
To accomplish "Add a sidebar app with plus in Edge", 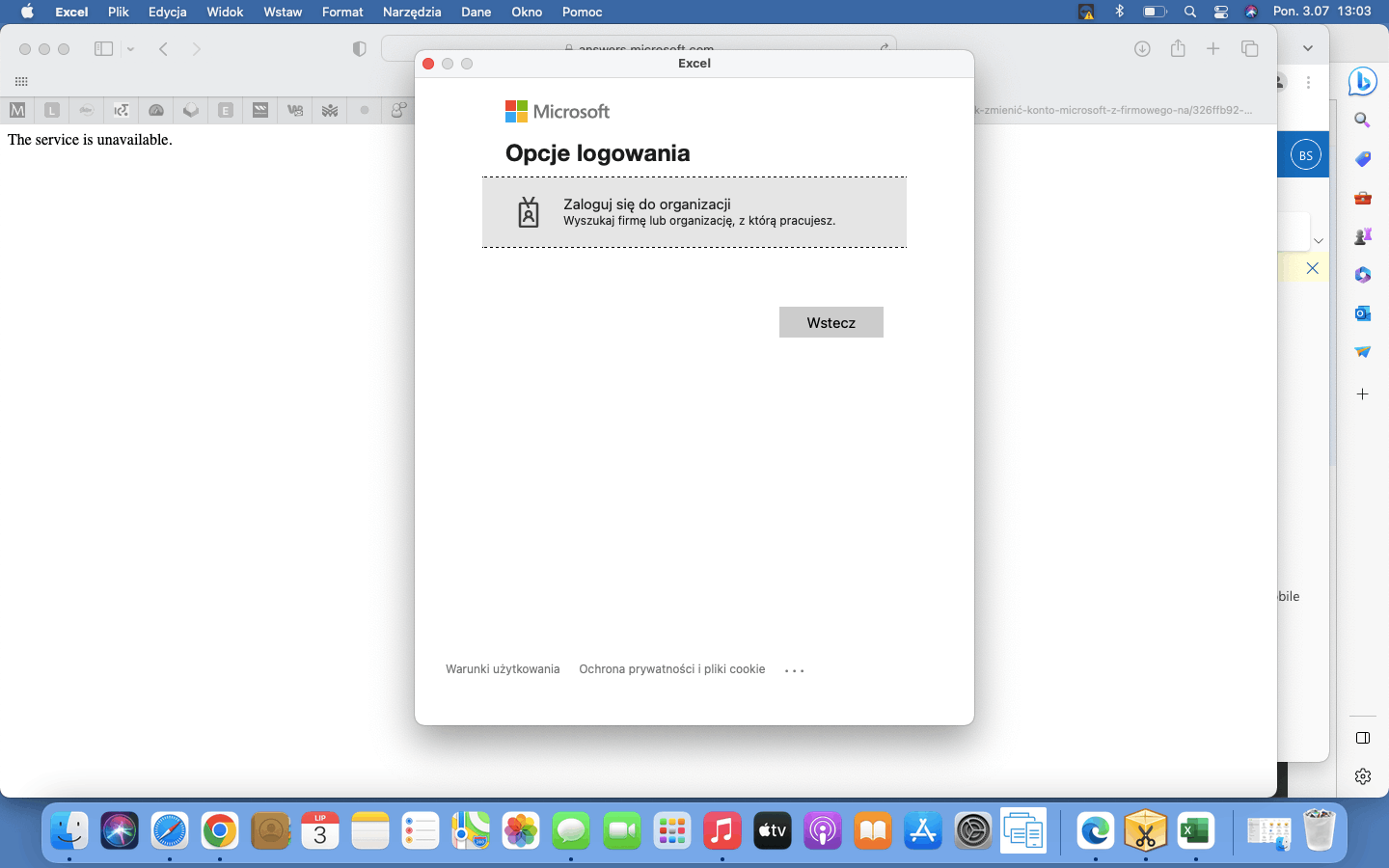I will point(1362,393).
